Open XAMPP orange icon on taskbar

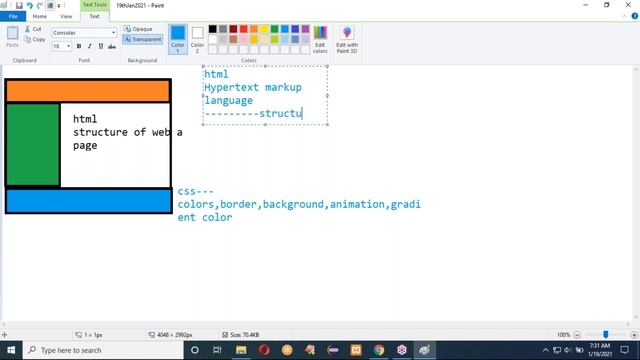click(356, 350)
